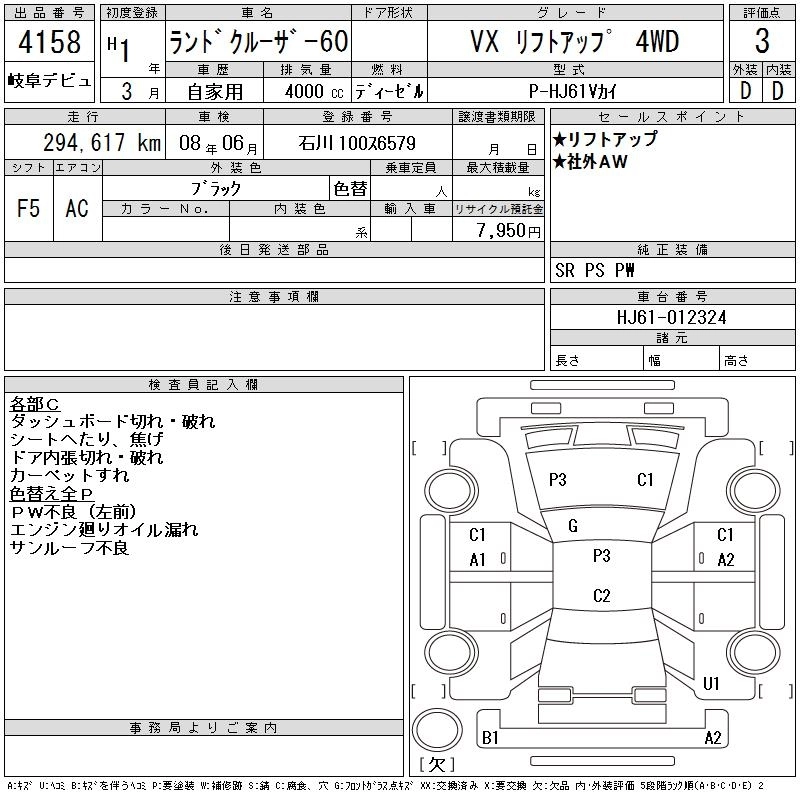Click the B1 mark on the rear bumper
Screen dimensions: 800x800
tap(490, 738)
